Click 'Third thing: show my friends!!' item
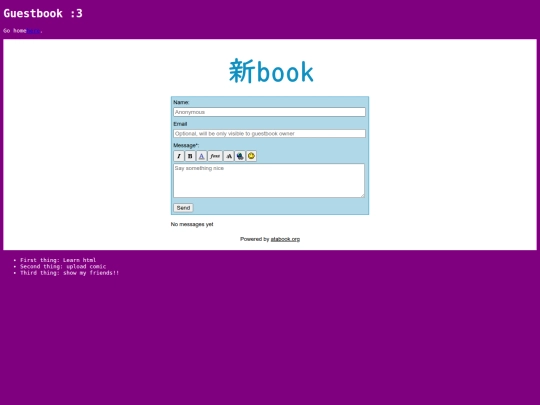 click(69, 273)
